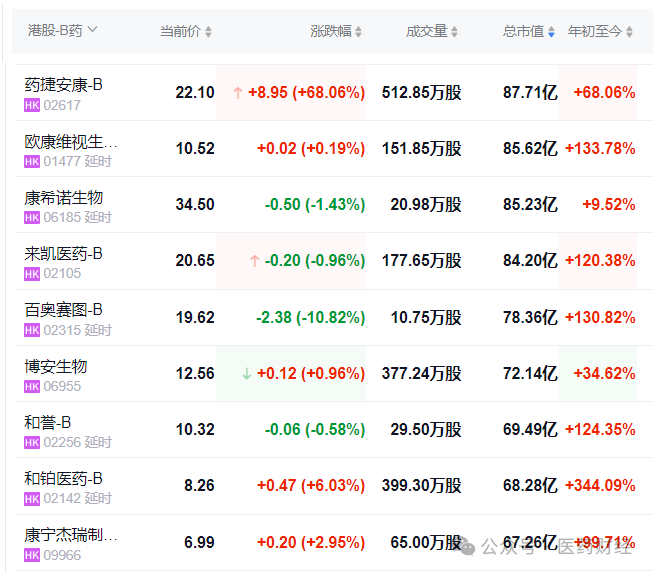Open 百奥赛图-B stock entry
The width and height of the screenshot is (653, 573).
[x=63, y=310]
